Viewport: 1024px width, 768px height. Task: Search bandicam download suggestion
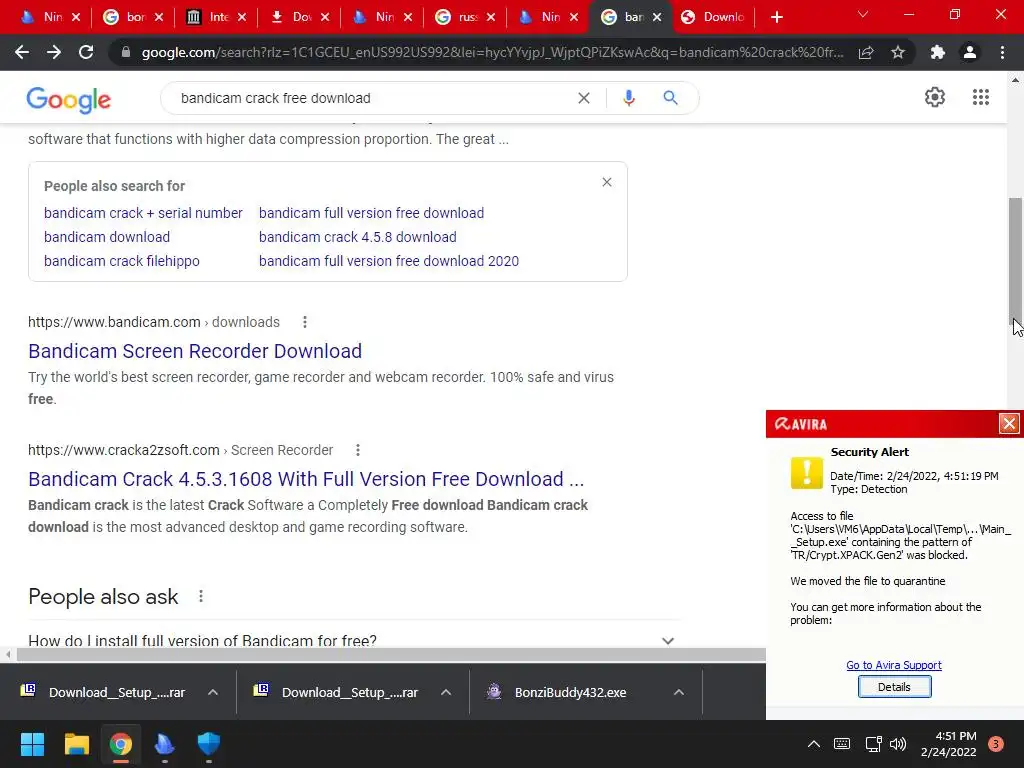coord(106,237)
